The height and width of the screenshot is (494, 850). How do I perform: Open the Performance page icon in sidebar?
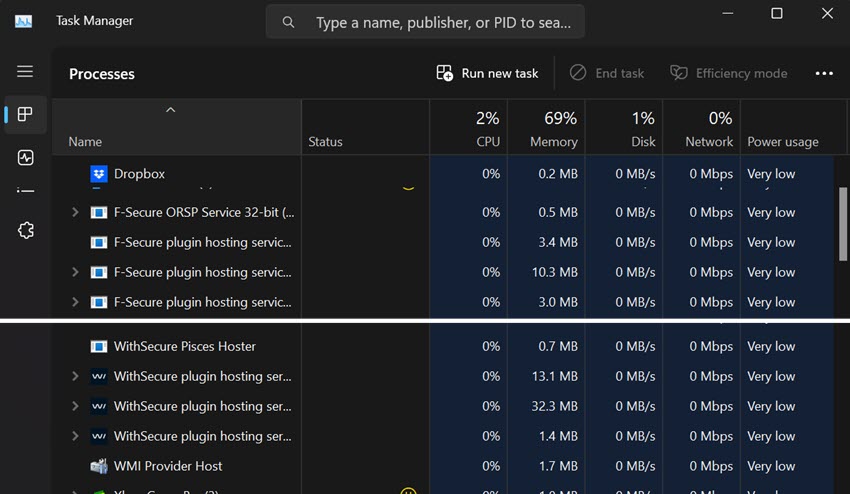25,158
